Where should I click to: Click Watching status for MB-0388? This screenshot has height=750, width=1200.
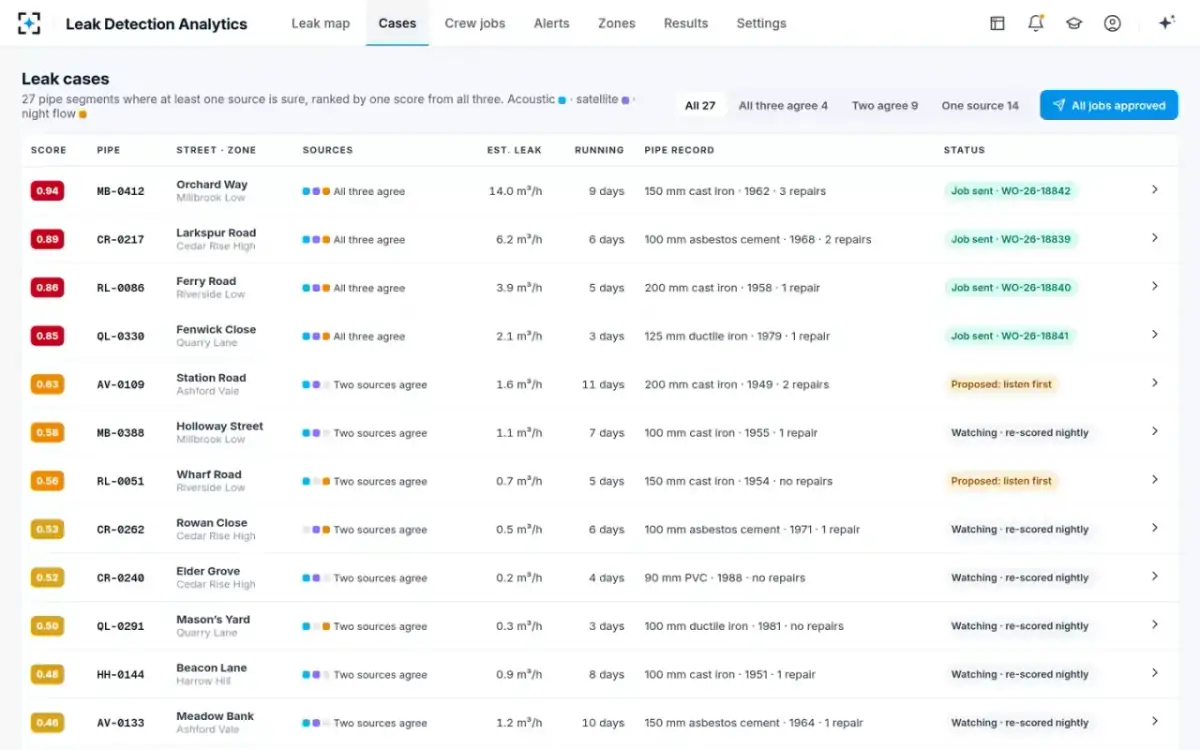coord(1020,433)
